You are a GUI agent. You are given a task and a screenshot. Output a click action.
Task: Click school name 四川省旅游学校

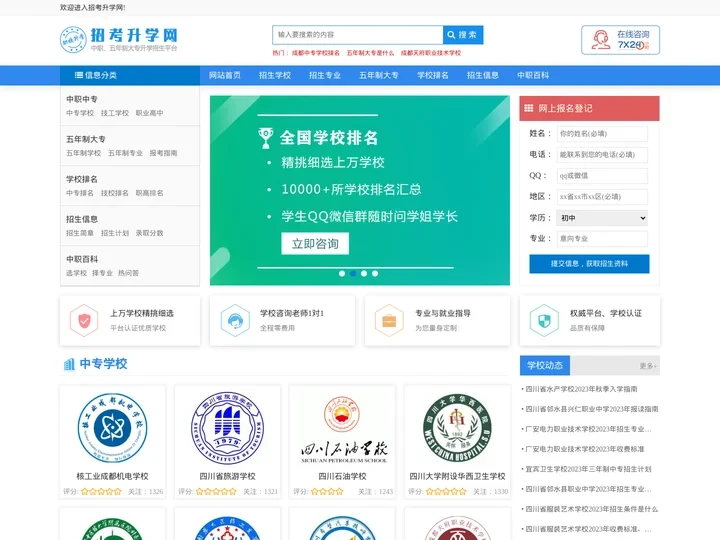(227, 476)
